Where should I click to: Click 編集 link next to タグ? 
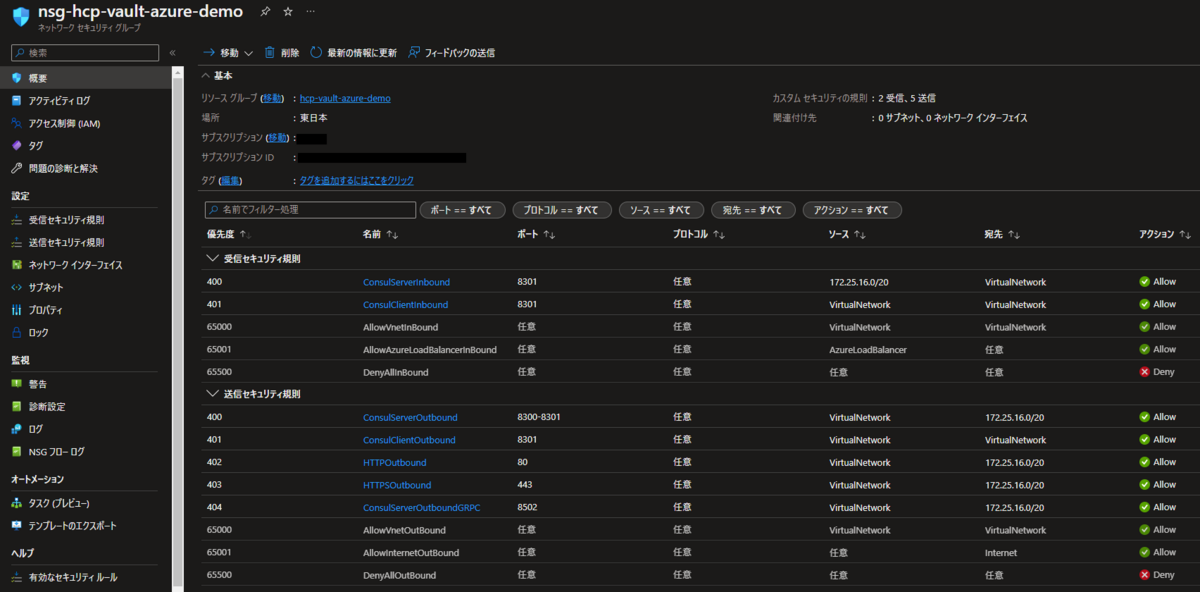pyautogui.click(x=231, y=180)
